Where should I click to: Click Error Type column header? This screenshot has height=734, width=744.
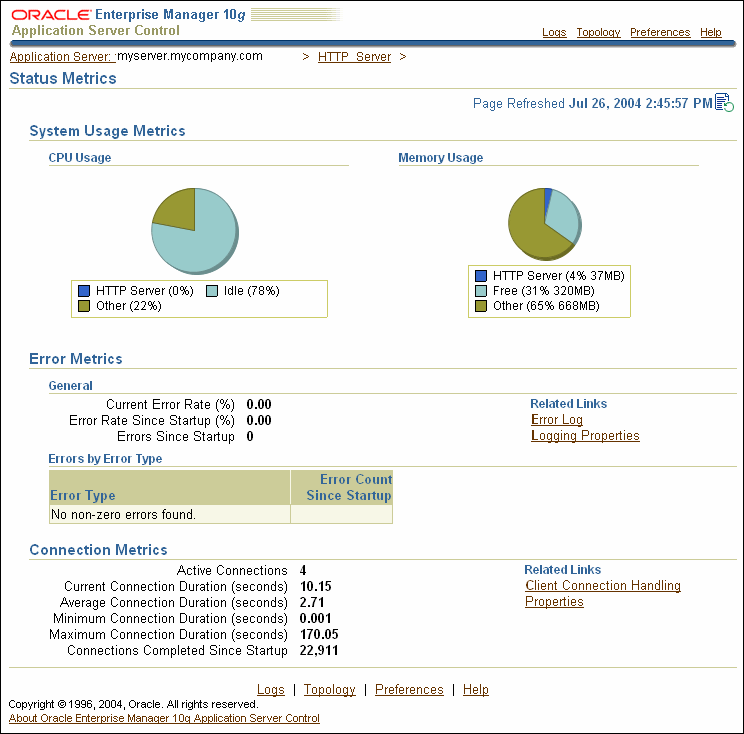point(169,487)
